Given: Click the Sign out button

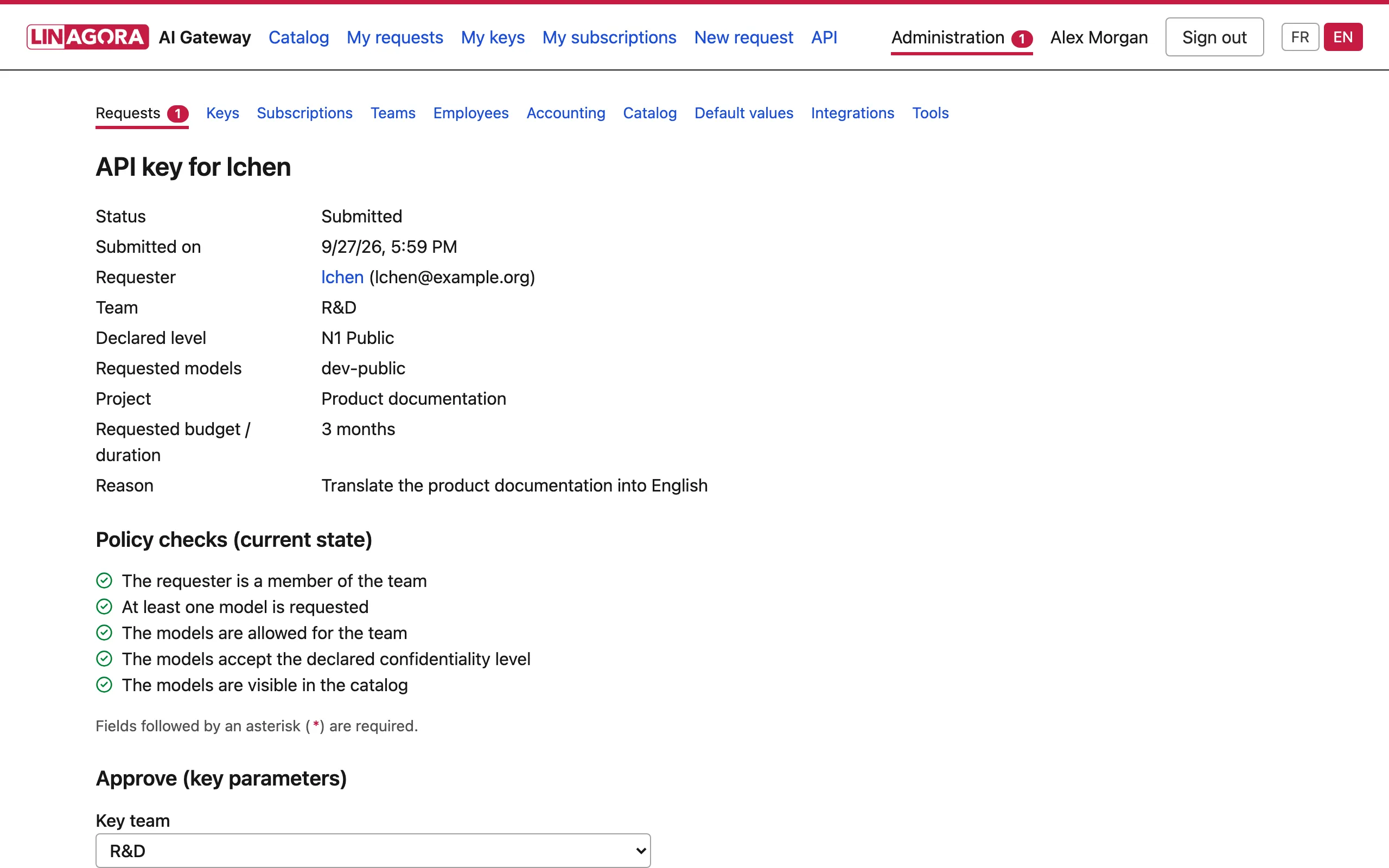Looking at the screenshot, I should [x=1214, y=37].
